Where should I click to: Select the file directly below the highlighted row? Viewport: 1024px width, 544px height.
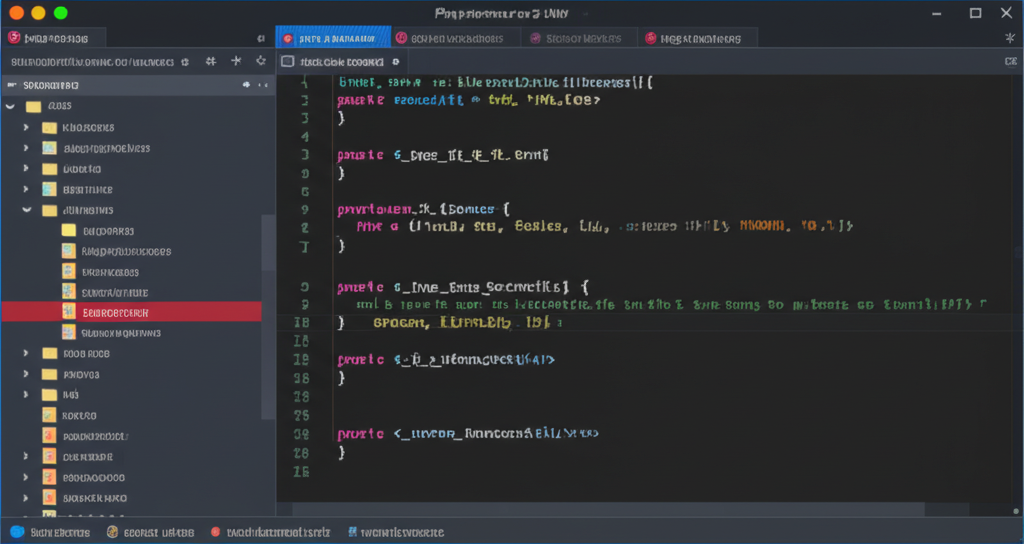[131, 333]
